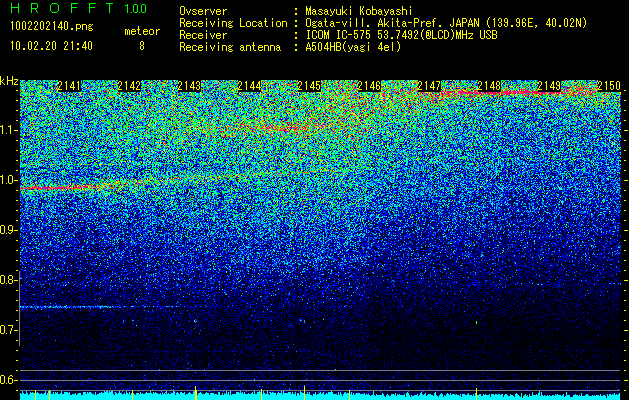Click the 0.7 frequency axis label
Image resolution: width=629 pixels, height=400 pixels.
[8, 330]
